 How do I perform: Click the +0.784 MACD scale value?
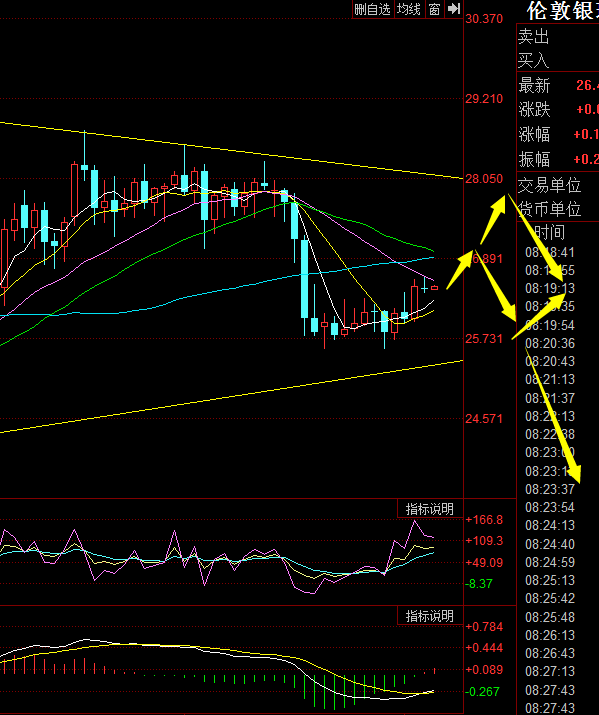[484, 627]
